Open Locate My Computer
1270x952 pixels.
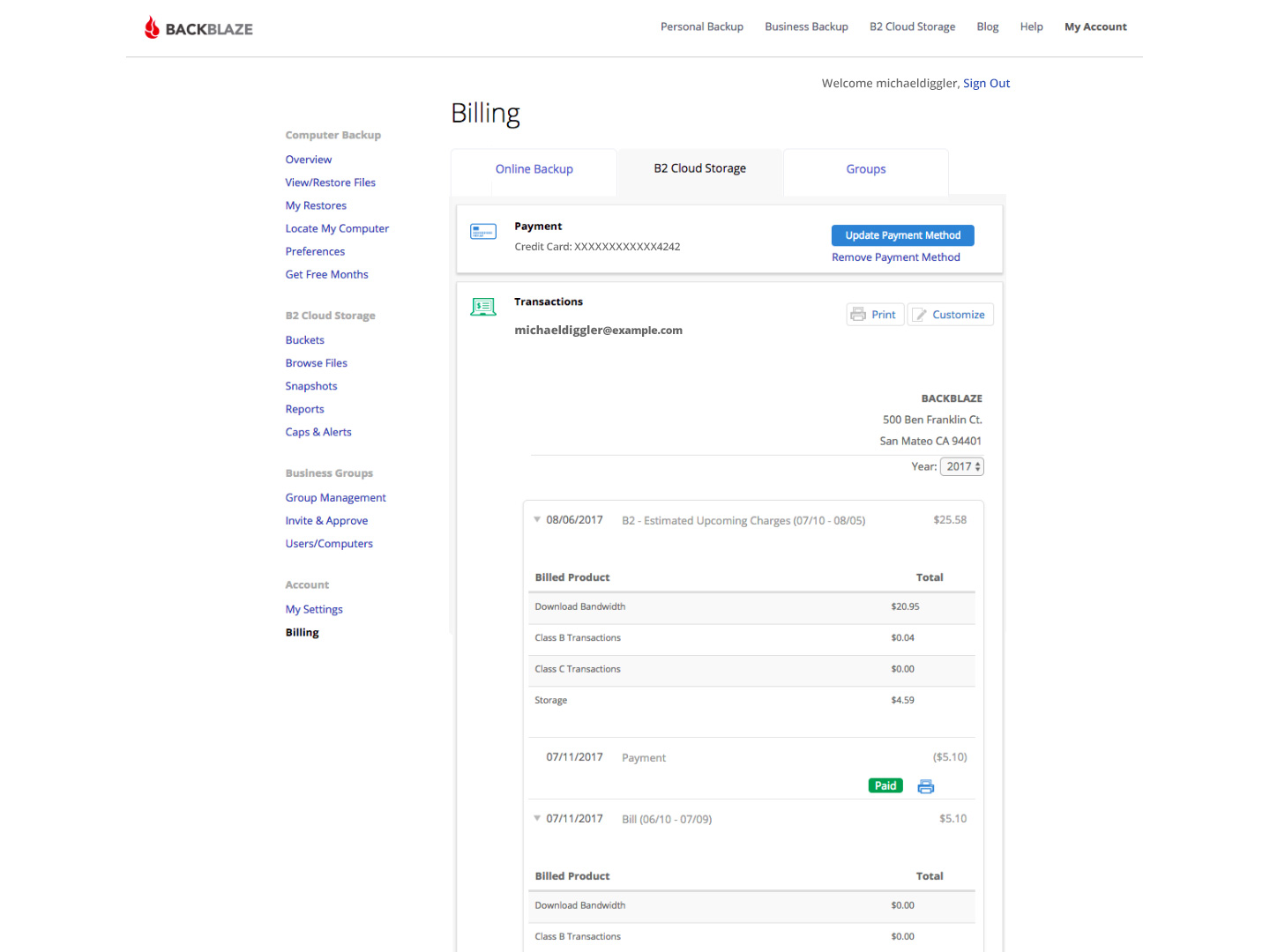pyautogui.click(x=337, y=228)
